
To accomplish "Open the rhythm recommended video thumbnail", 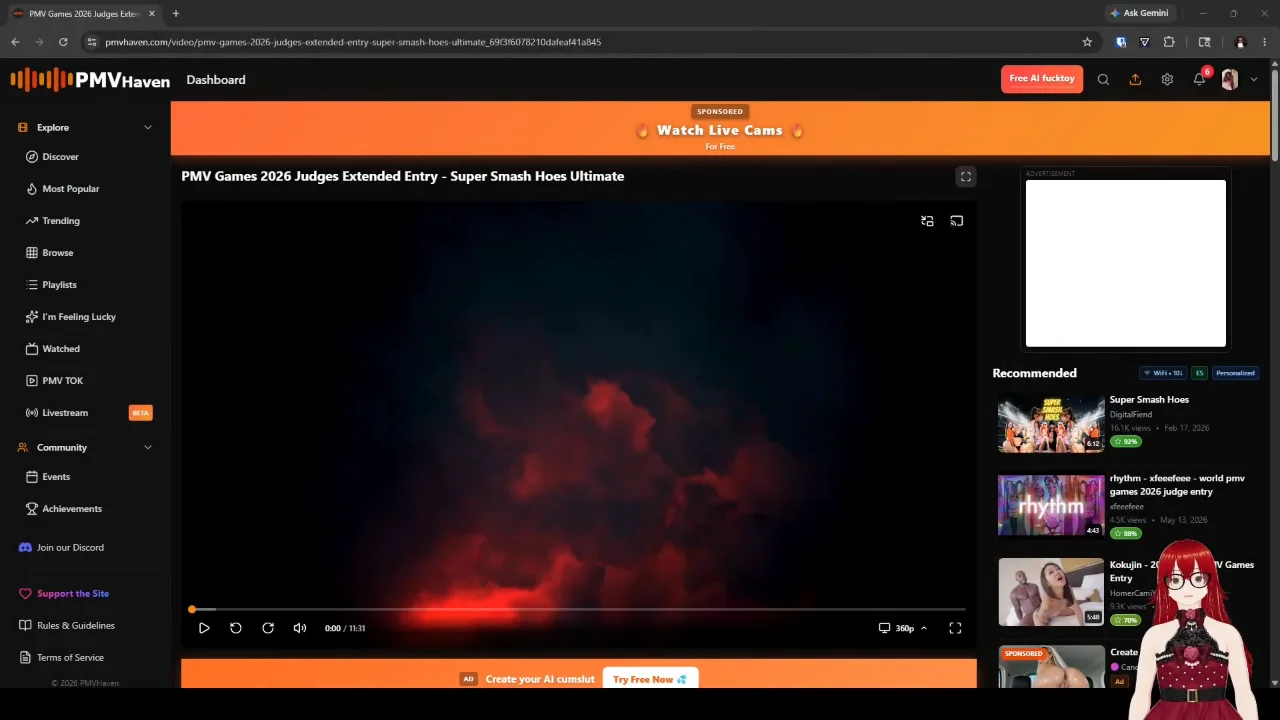I will click(1051, 505).
